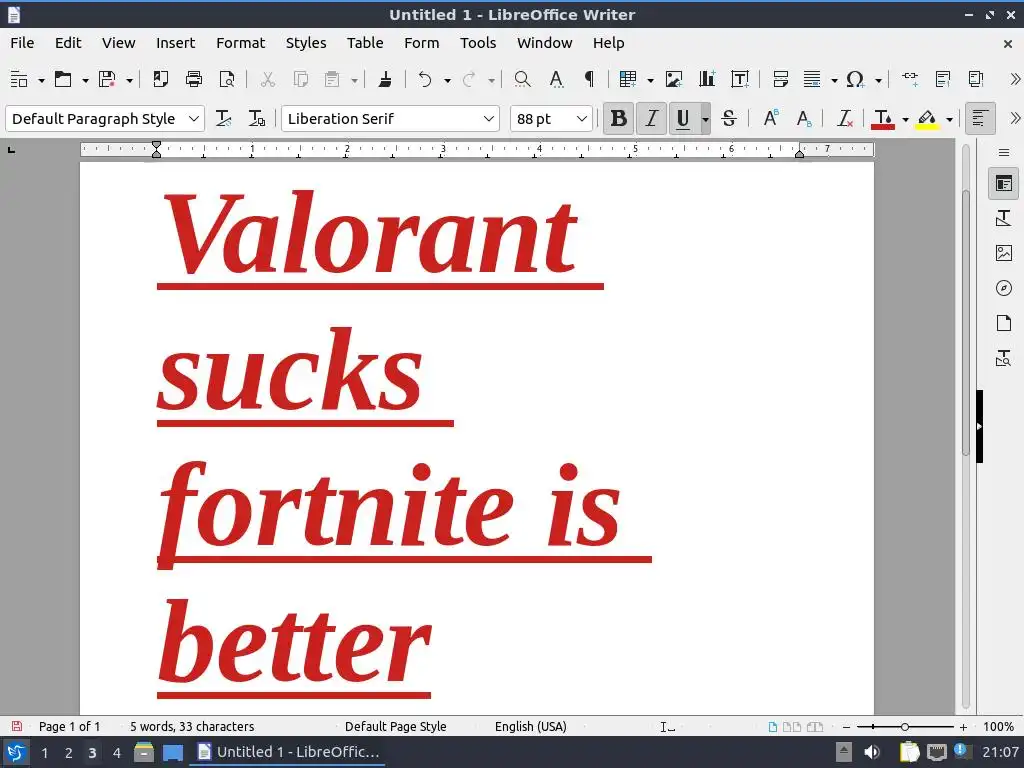Click the Insert Page Break icon

coord(780,80)
